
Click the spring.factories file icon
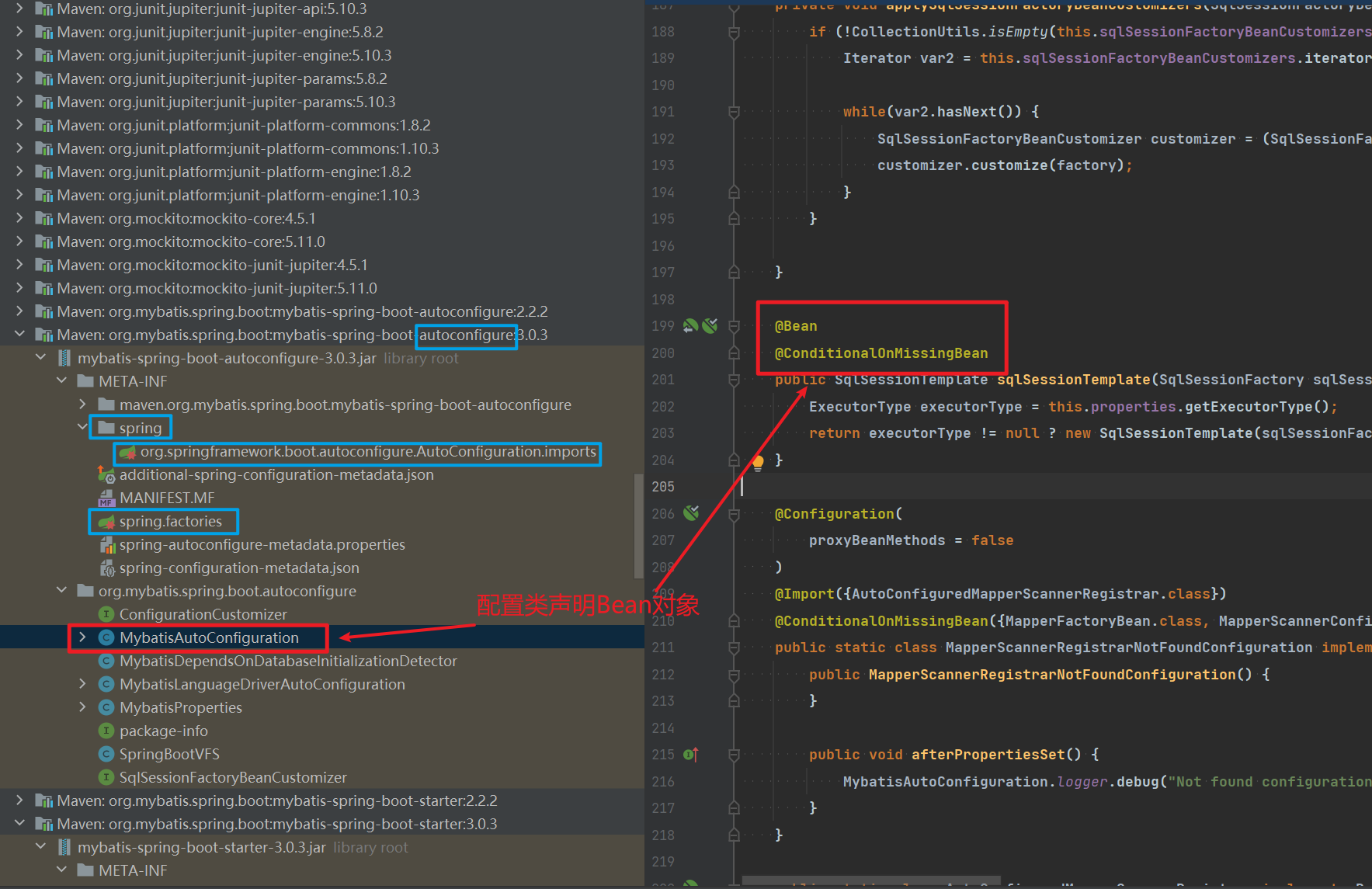tap(107, 522)
